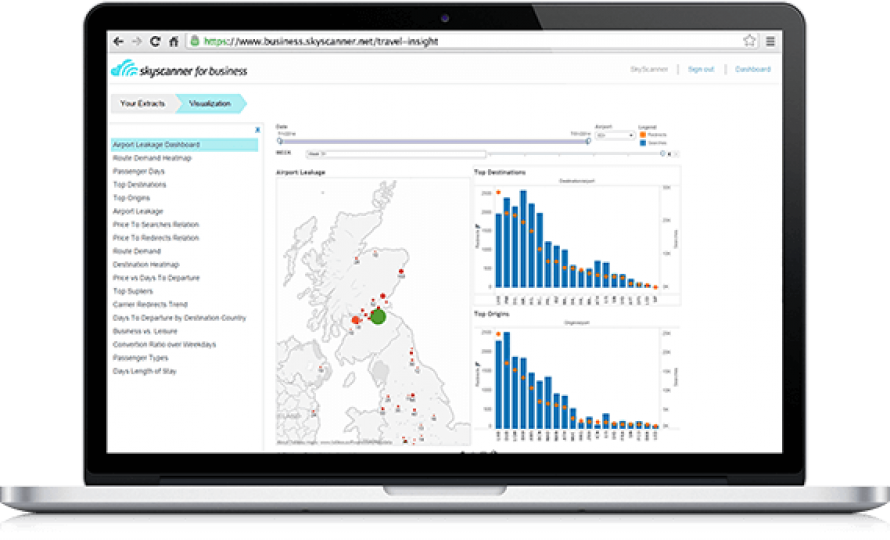Screen dimensions: 890x540
Task: Switch to the Visualization tab
Action: pyautogui.click(x=210, y=103)
